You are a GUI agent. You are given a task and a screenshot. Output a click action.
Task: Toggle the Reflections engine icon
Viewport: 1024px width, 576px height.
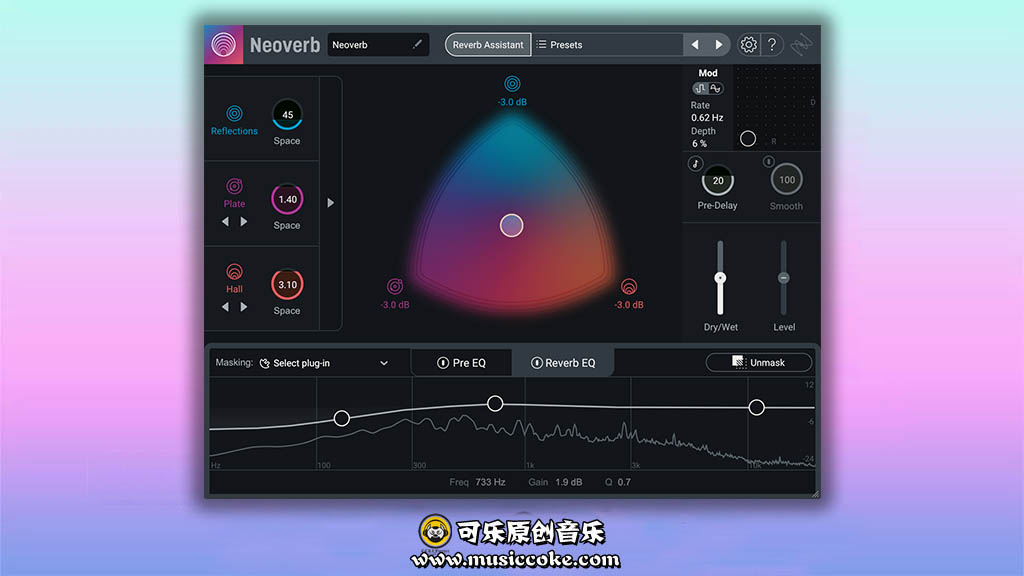234,114
